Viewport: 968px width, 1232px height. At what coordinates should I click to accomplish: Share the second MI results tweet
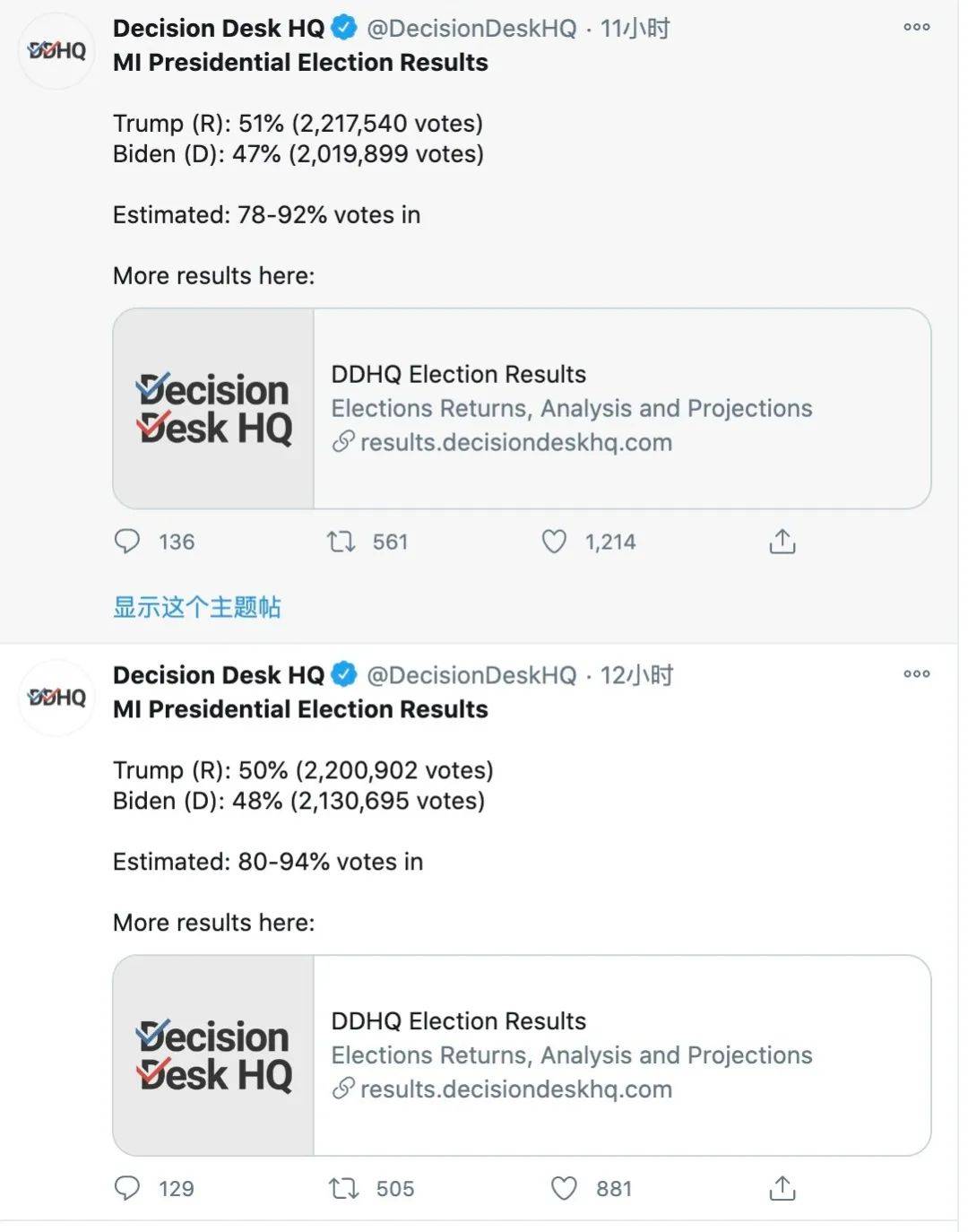pos(782,1187)
